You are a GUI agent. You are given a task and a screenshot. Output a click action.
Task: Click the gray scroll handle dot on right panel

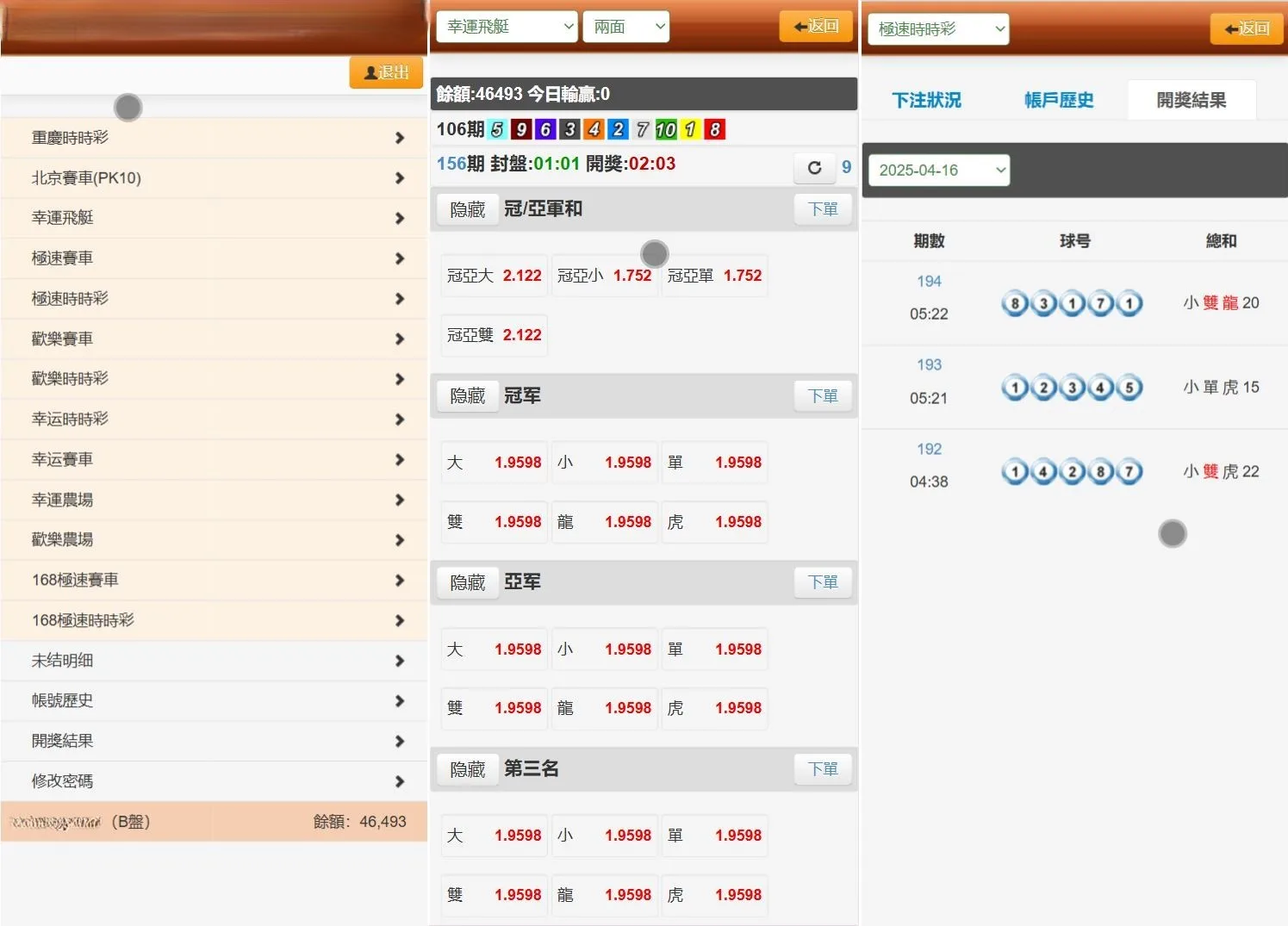[x=1172, y=533]
